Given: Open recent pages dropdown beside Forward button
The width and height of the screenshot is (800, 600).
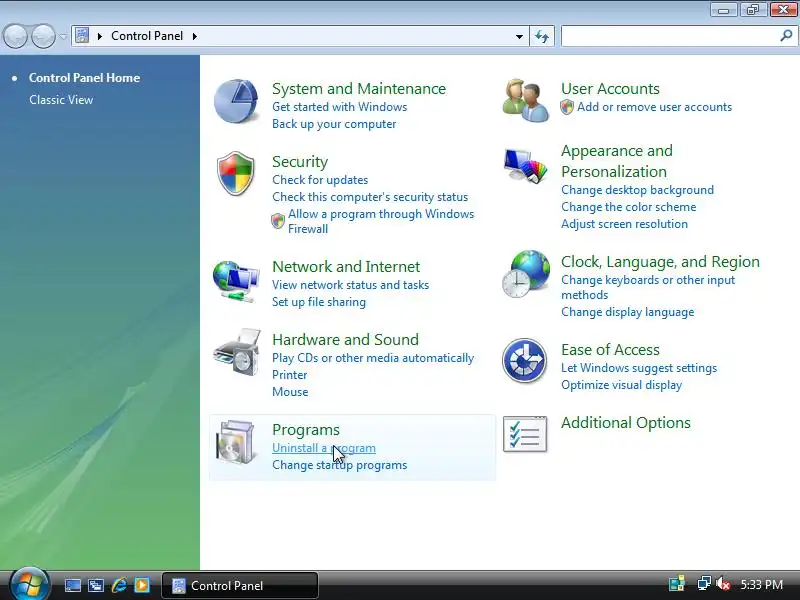Looking at the screenshot, I should 63,37.
